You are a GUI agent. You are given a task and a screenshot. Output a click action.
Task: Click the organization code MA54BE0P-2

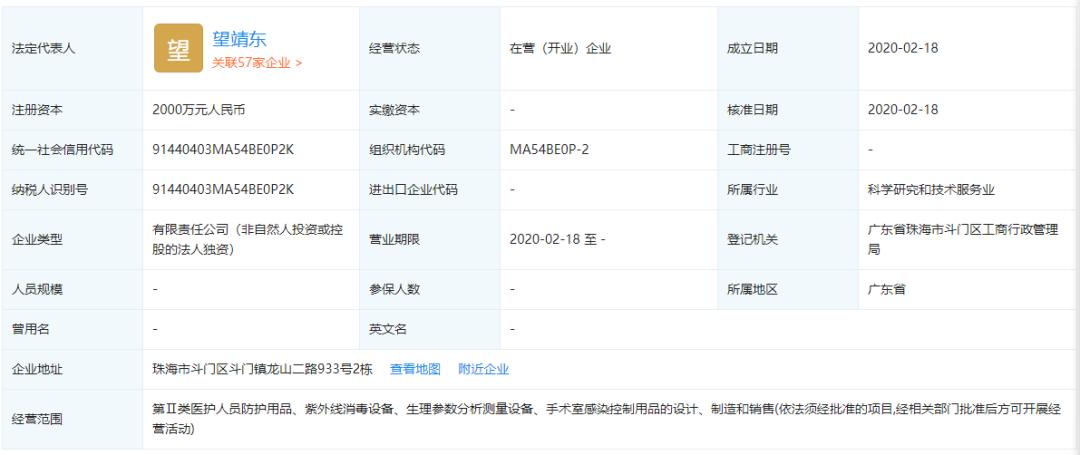tap(549, 149)
